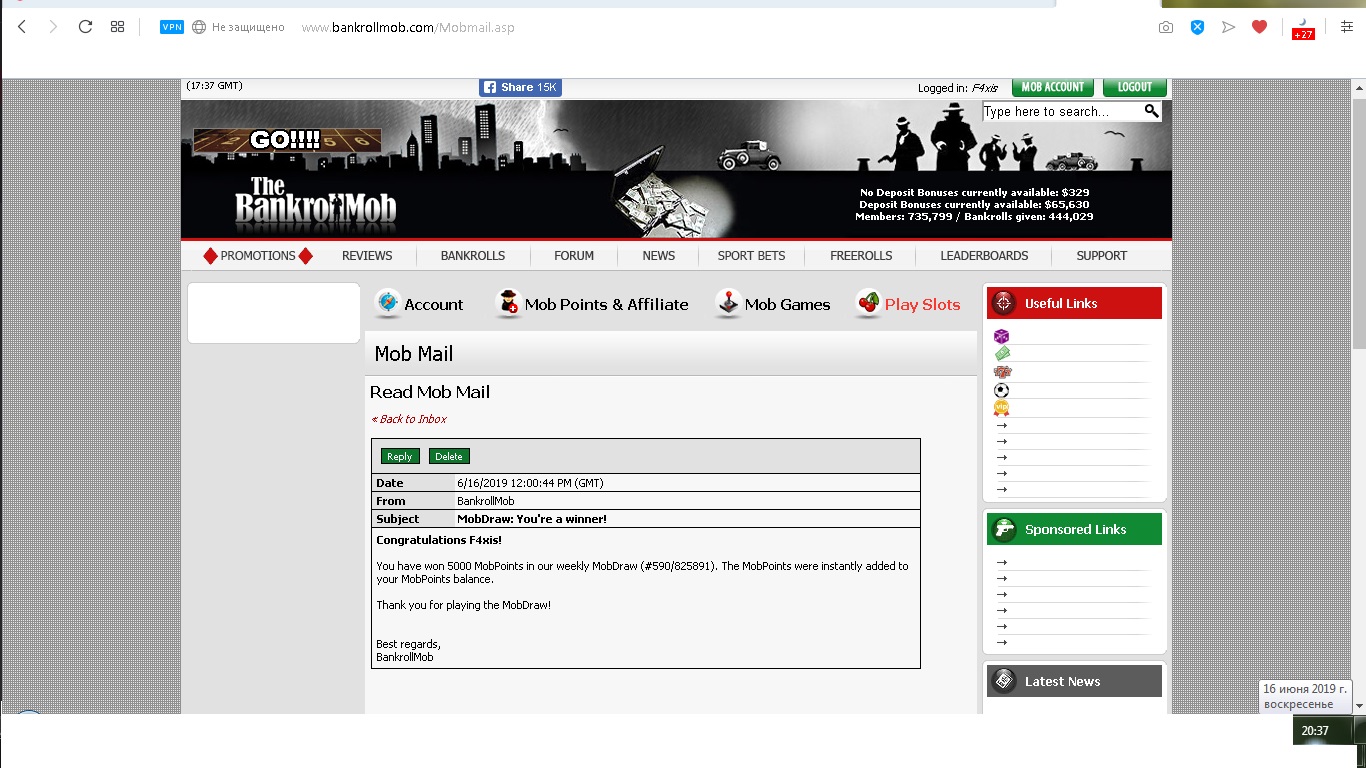Click the purple dice icon in Useful Links

tap(1001, 337)
